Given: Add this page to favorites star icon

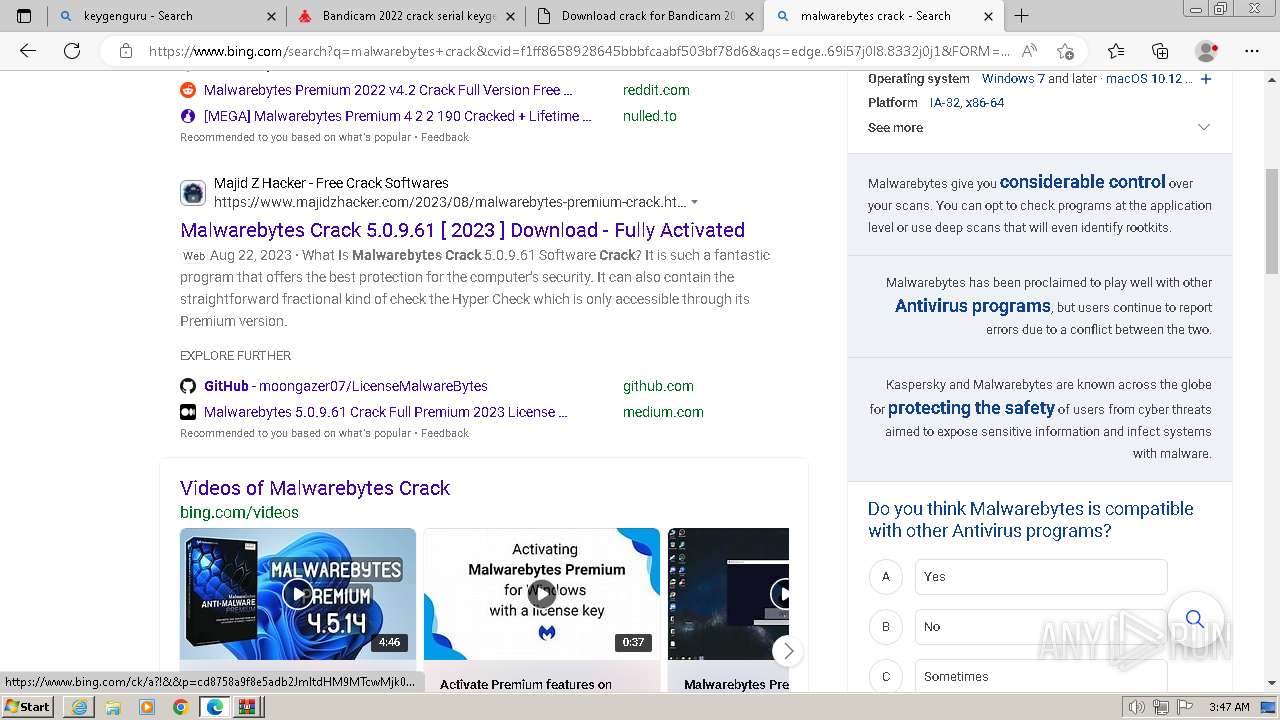Looking at the screenshot, I should tap(1065, 51).
